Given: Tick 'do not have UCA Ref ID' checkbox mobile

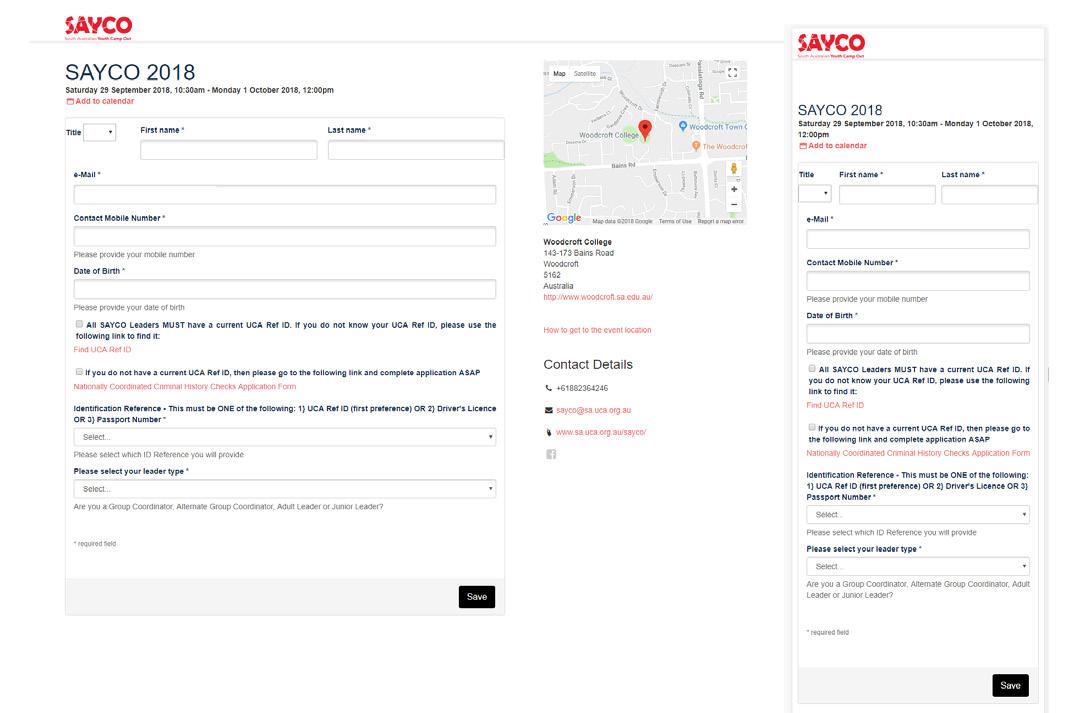Looking at the screenshot, I should pyautogui.click(x=812, y=428).
